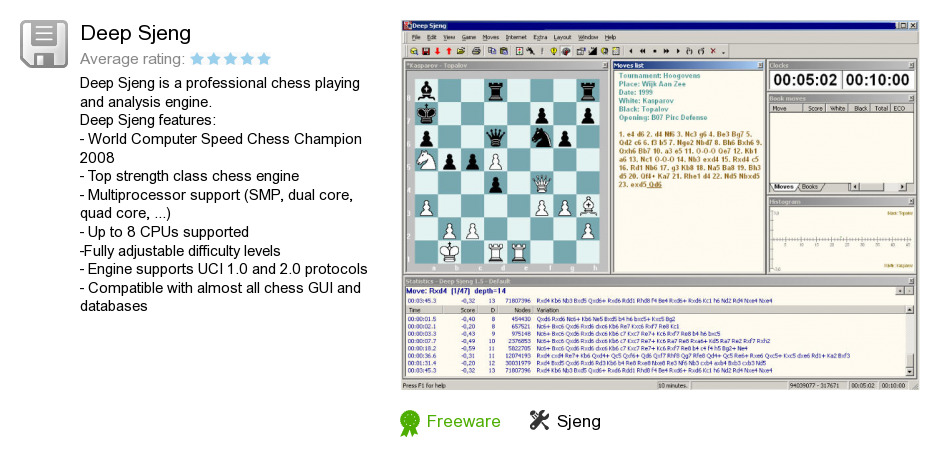
Task: Close the Histogram panel
Action: [x=912, y=202]
